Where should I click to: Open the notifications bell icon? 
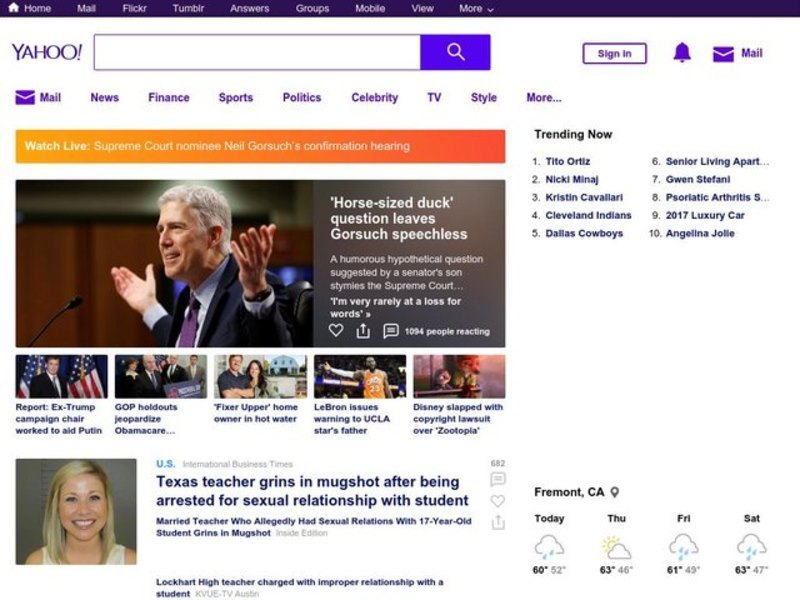point(682,53)
